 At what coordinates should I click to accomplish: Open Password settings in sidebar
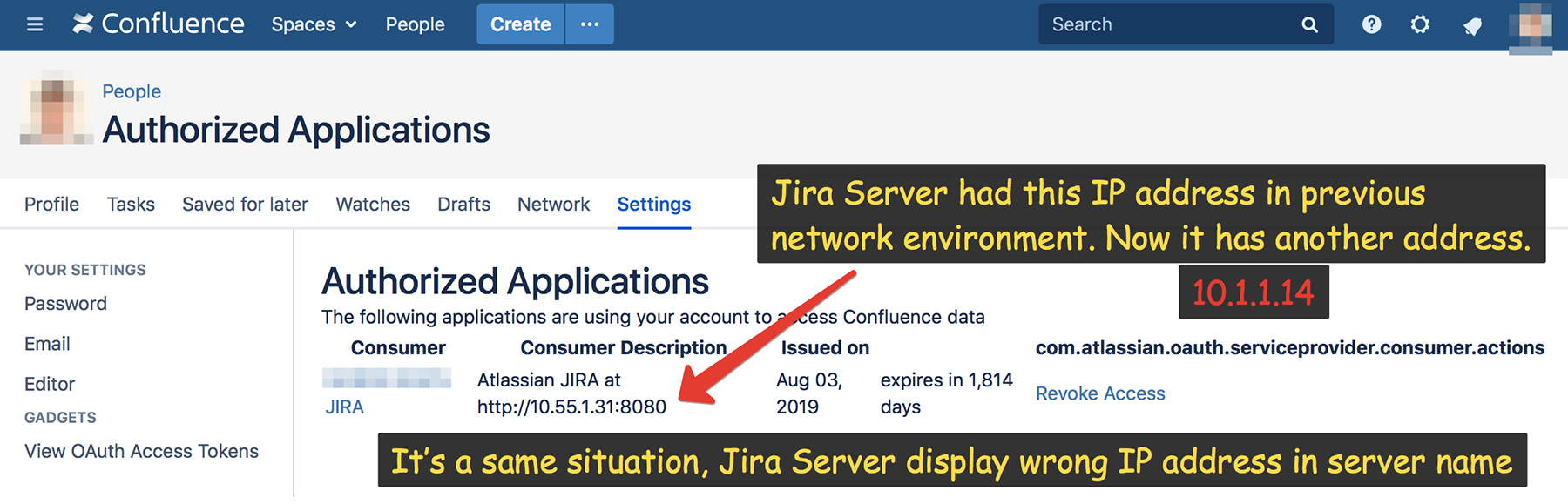pyautogui.click(x=65, y=304)
